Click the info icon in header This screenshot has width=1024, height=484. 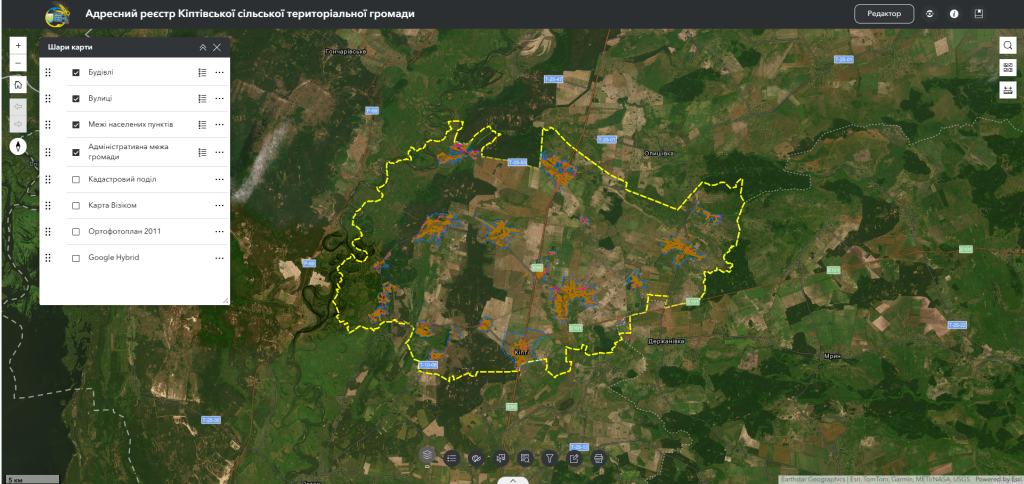[954, 14]
